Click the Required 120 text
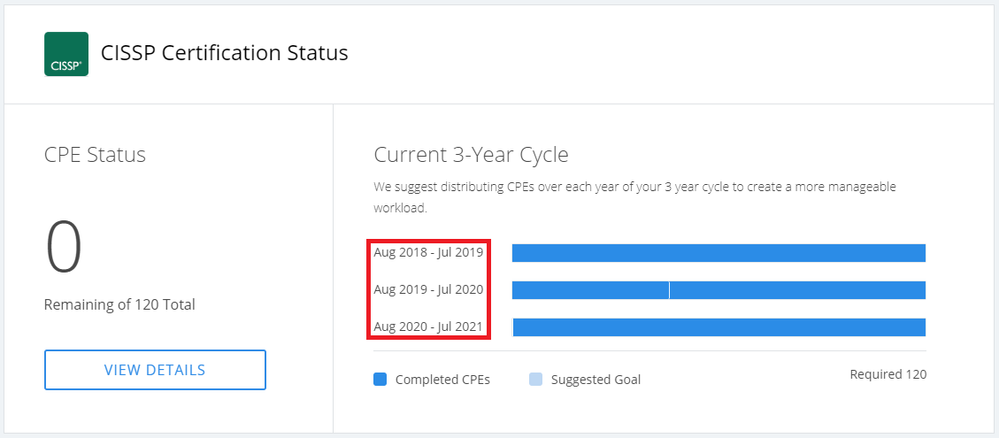The height and width of the screenshot is (438, 999). (x=888, y=374)
